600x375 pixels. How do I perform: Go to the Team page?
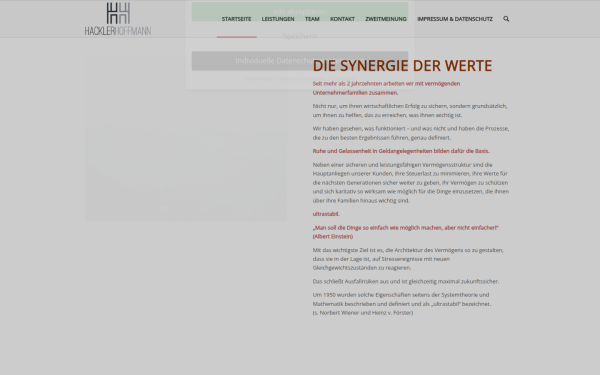pos(312,19)
